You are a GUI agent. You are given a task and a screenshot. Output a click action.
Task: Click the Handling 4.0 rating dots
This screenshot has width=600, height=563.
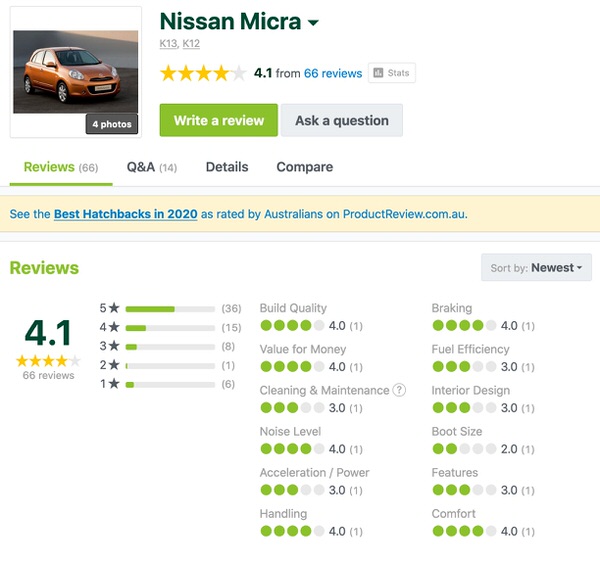point(292,531)
